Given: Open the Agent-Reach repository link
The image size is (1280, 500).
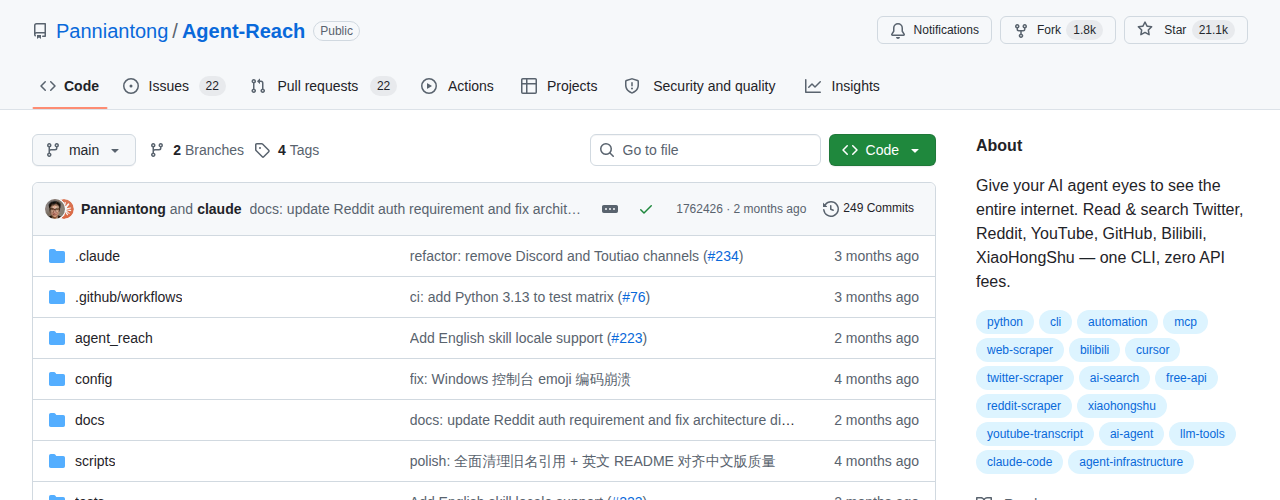Looking at the screenshot, I should click(x=243, y=31).
